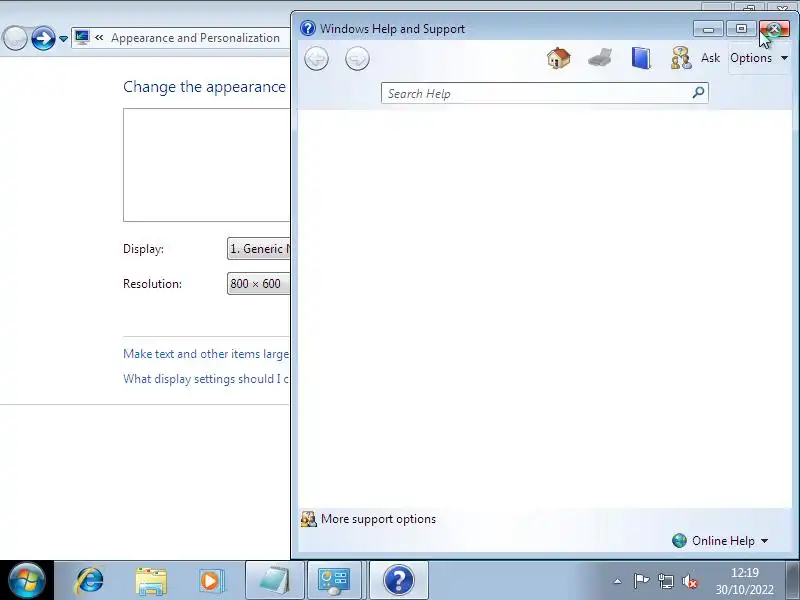
Task: Switch to the Notepad taskbar window
Action: pyautogui.click(x=274, y=581)
